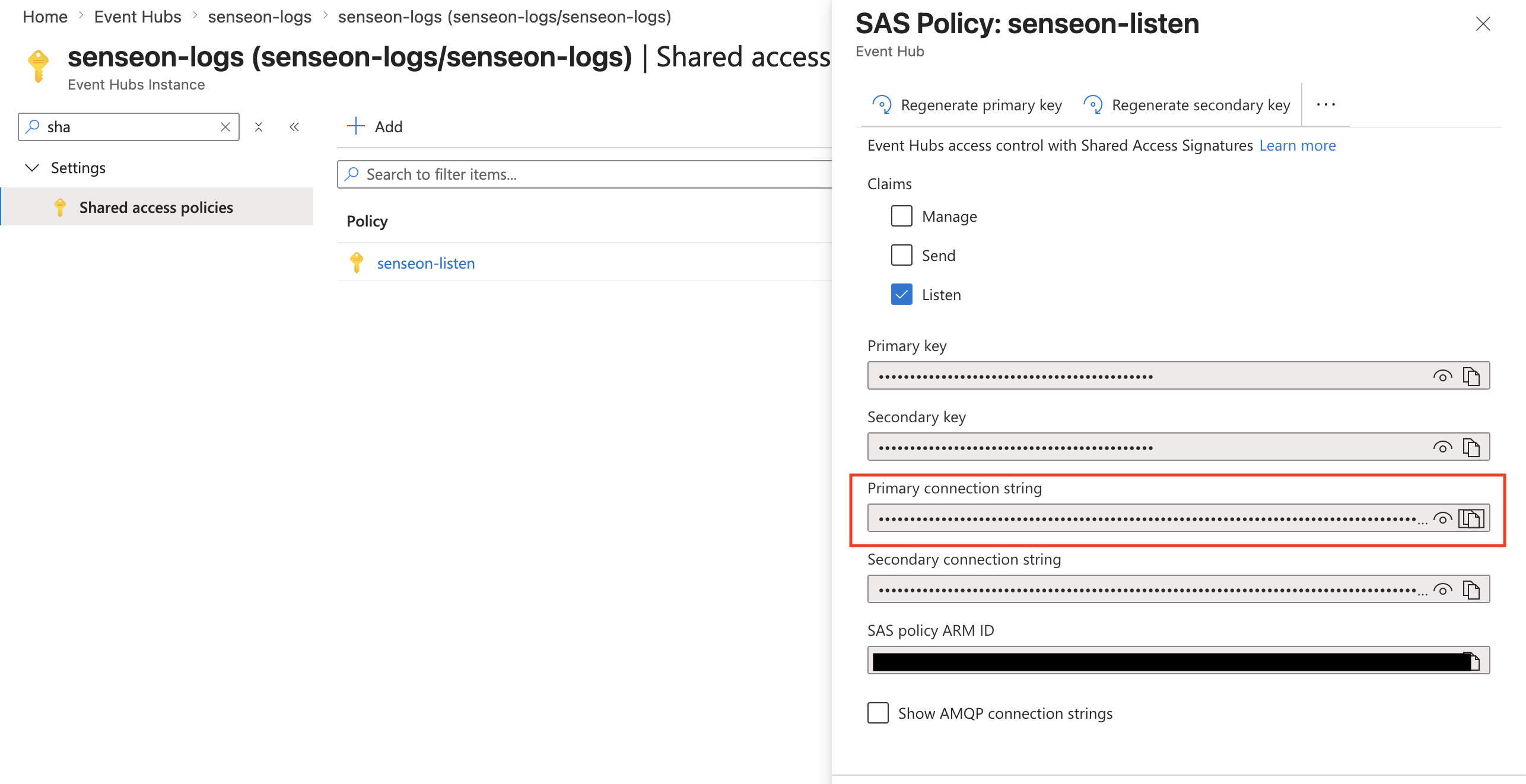Image resolution: width=1526 pixels, height=784 pixels.
Task: Tick the Send claim checkbox
Action: pos(901,256)
